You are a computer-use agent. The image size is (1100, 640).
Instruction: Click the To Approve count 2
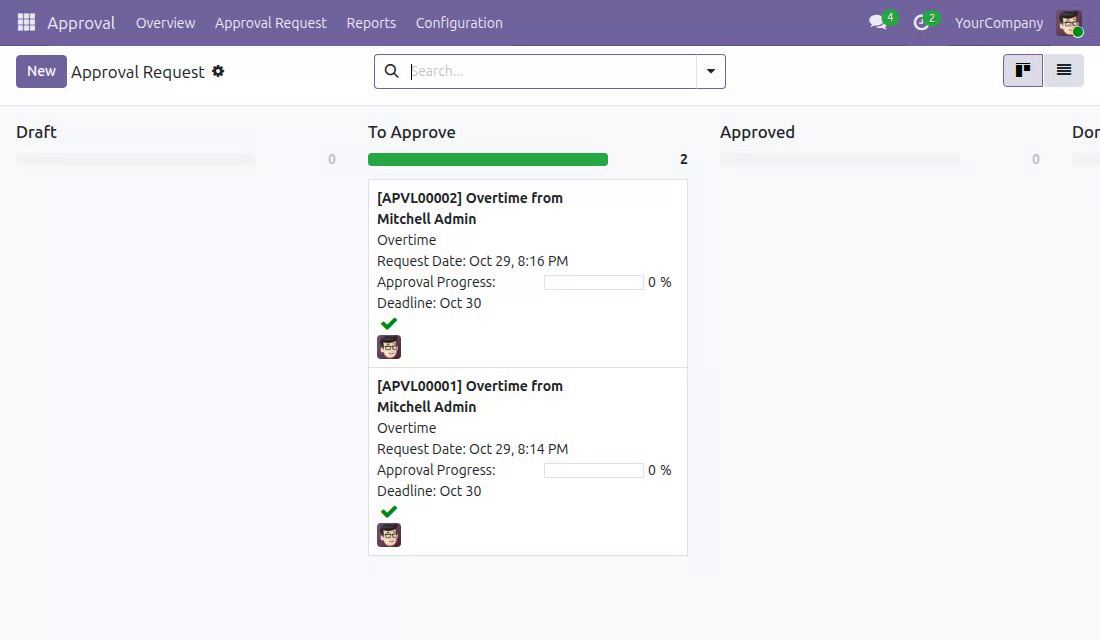coord(683,159)
